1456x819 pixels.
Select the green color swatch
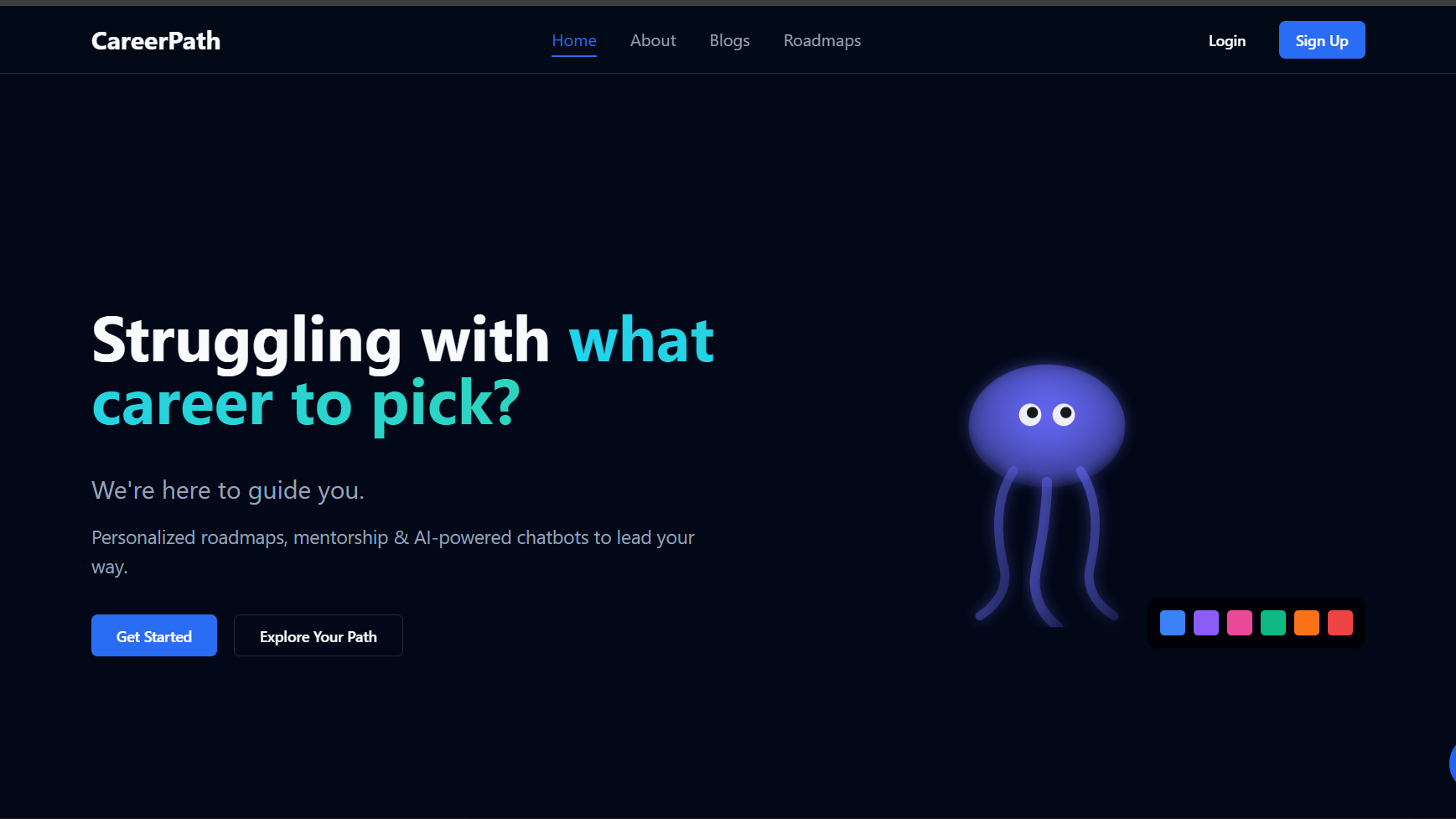coord(1273,623)
